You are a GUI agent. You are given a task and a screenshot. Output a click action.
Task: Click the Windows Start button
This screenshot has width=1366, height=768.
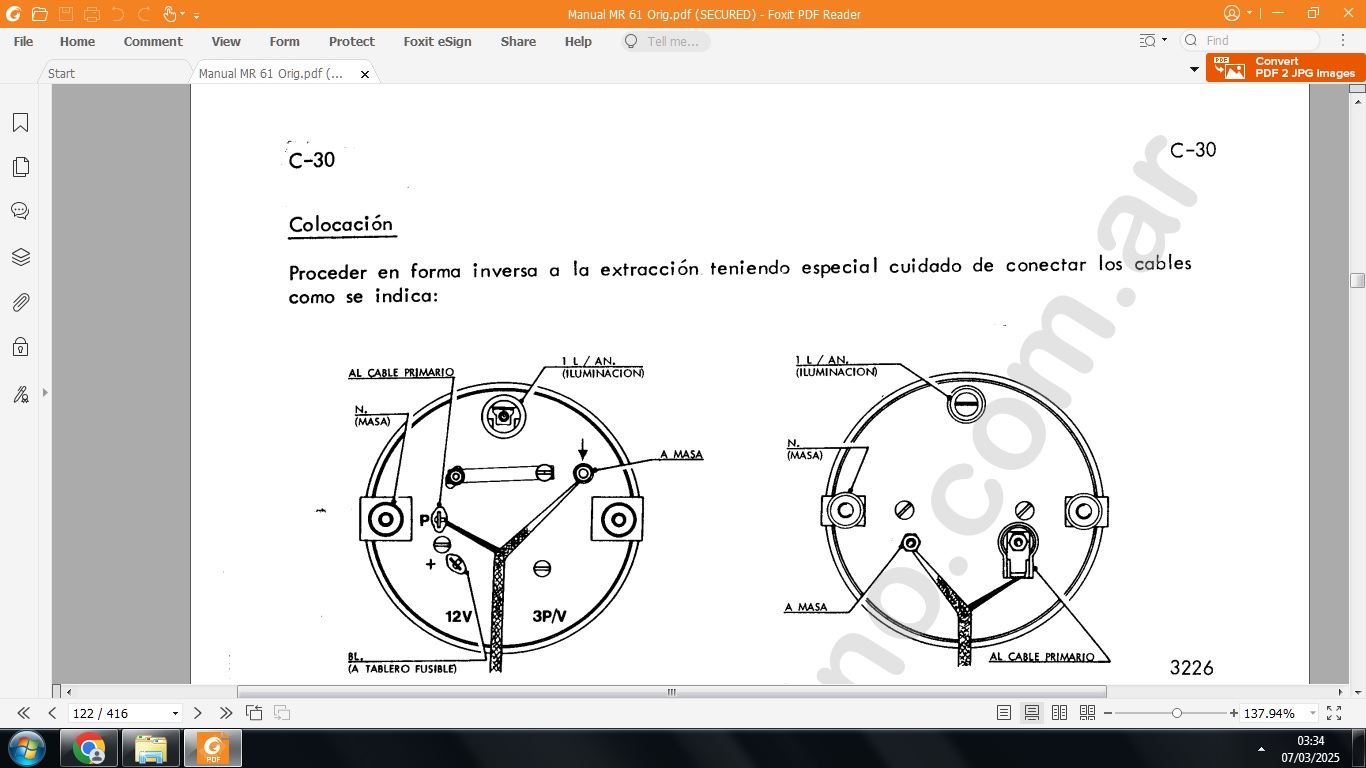click(25, 748)
